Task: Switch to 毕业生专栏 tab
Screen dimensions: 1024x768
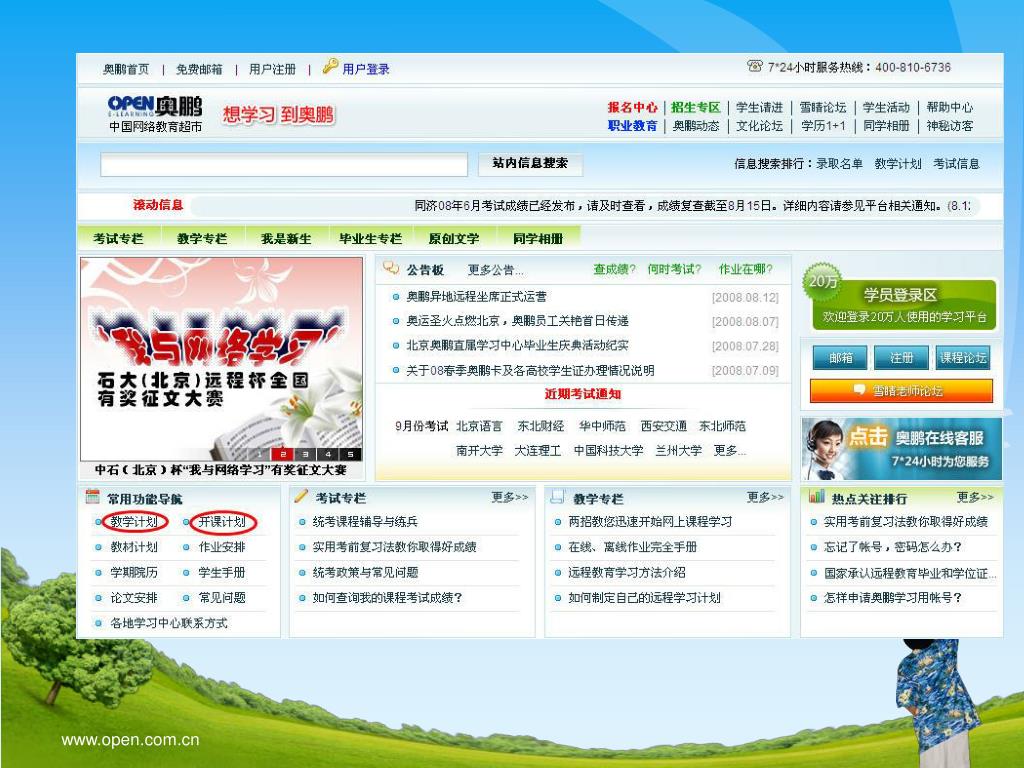Action: pos(370,238)
